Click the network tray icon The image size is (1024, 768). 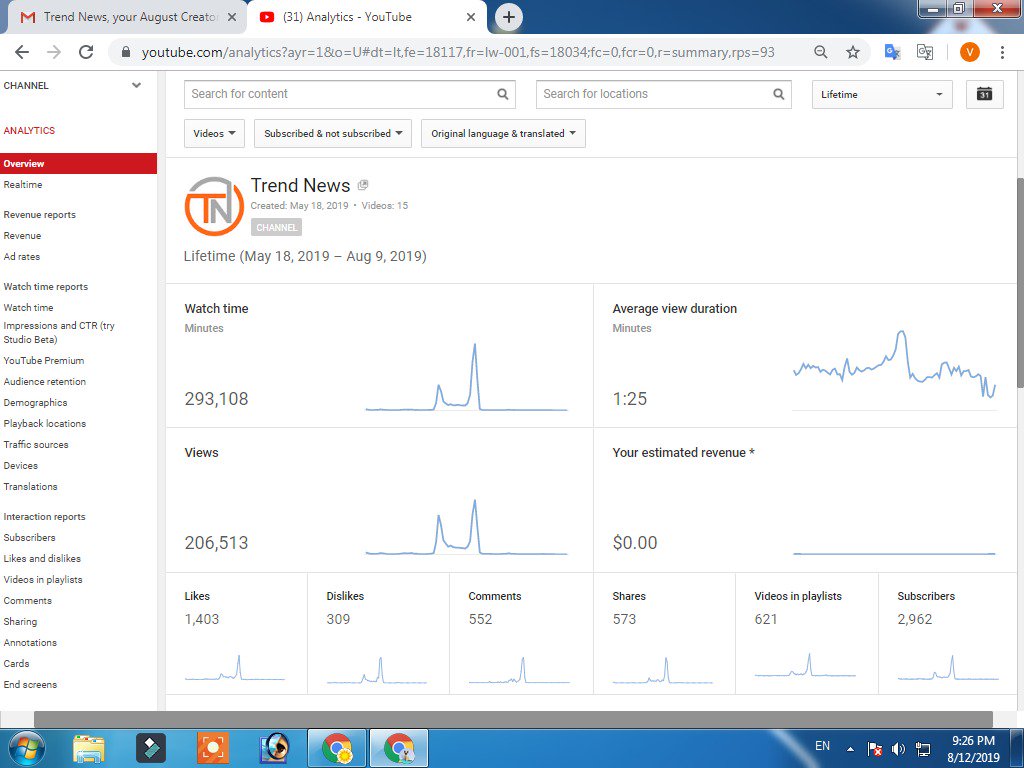[923, 749]
